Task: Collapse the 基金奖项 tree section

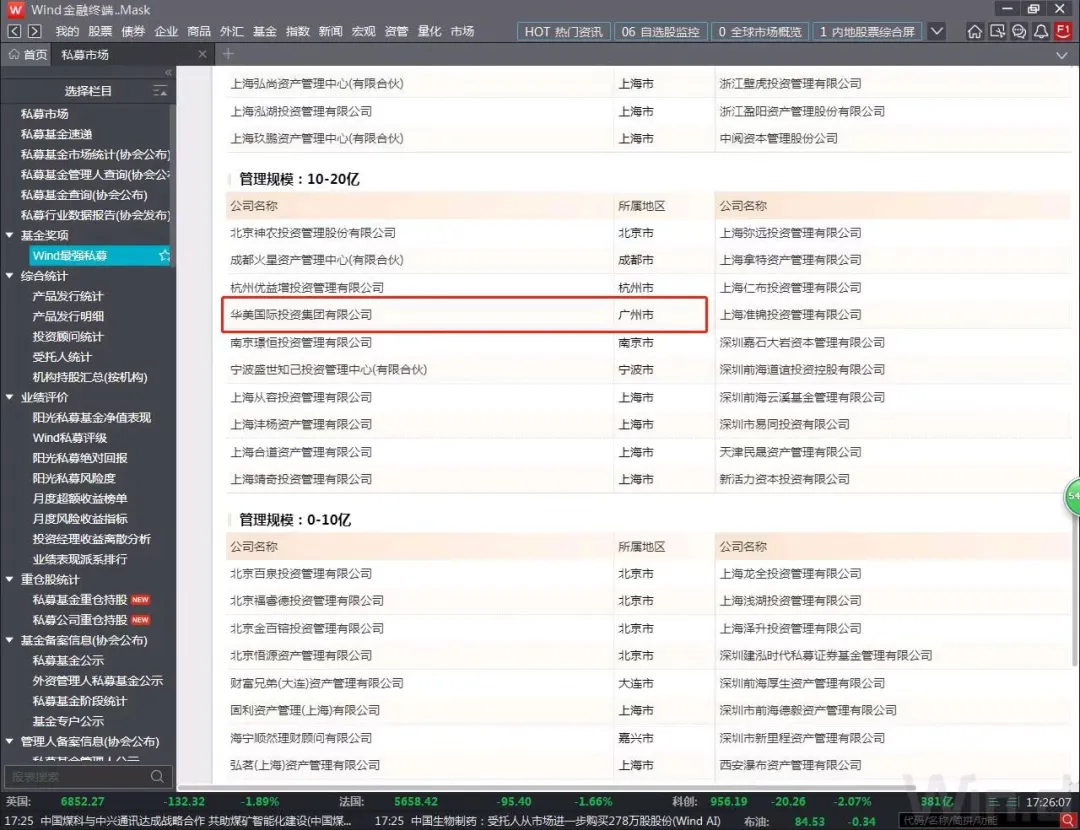Action: pos(10,236)
